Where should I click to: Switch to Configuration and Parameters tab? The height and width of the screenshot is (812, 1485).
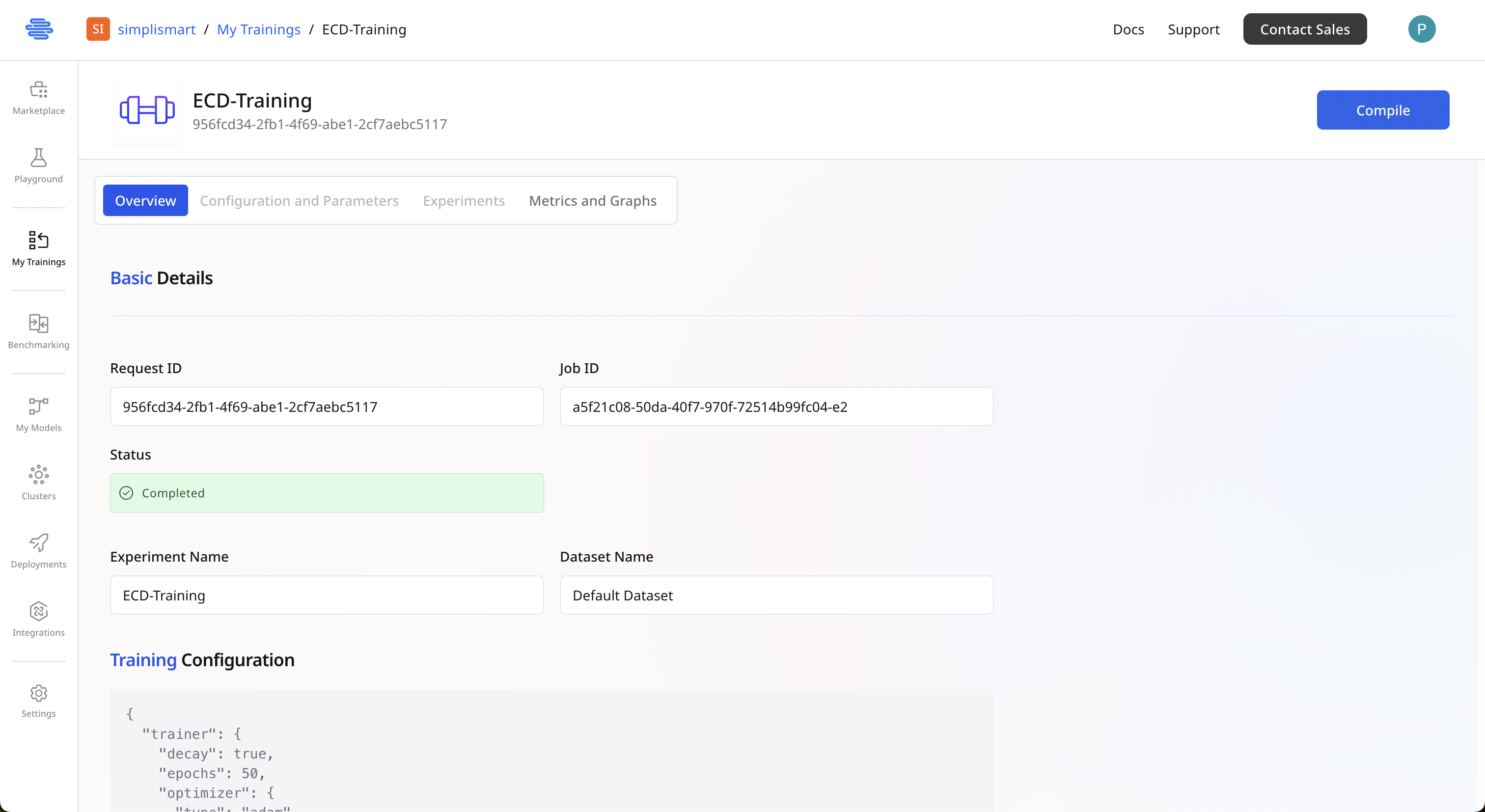point(299,201)
